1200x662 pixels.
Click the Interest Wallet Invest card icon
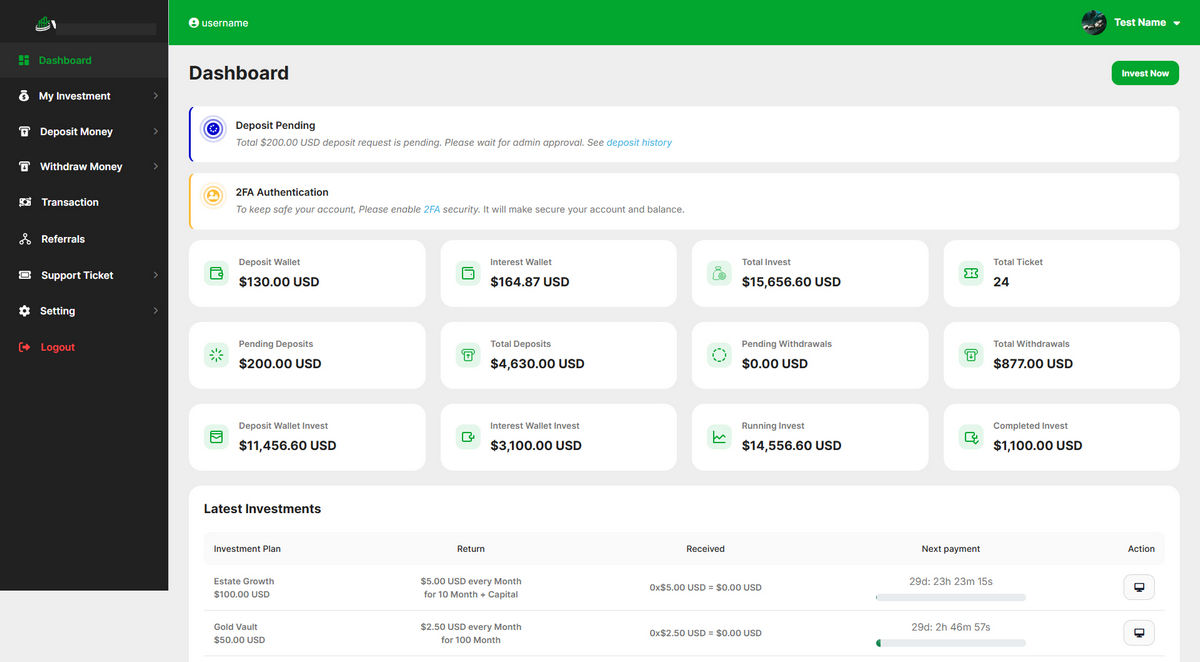click(x=467, y=437)
